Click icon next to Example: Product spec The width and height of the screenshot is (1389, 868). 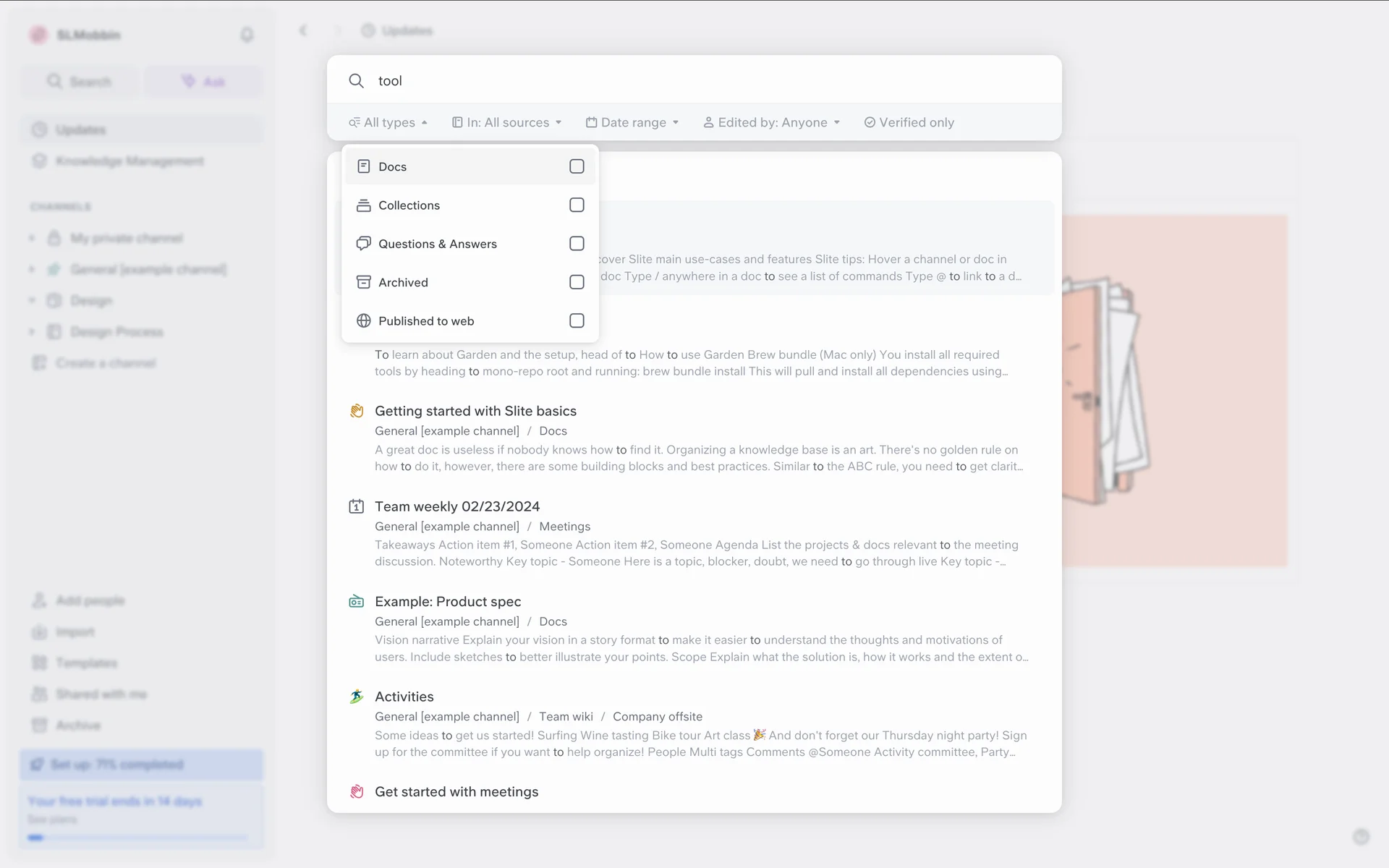(x=357, y=602)
